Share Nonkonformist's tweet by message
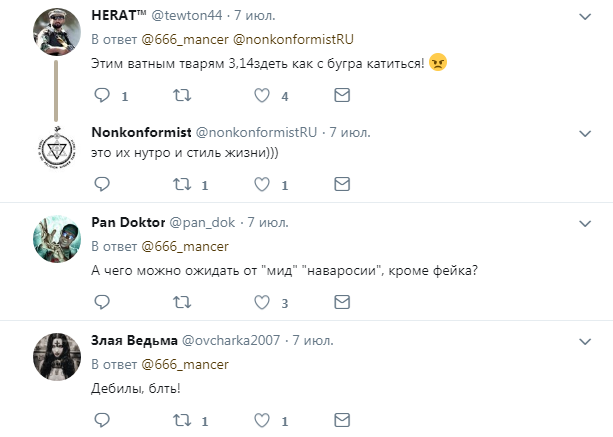This screenshot has height=437, width=613. coord(342,184)
